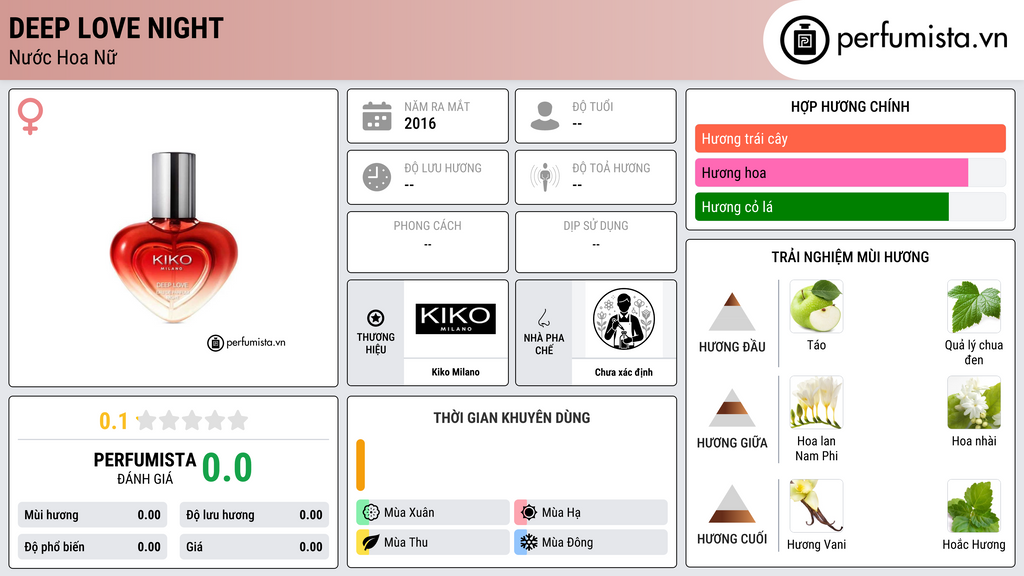Image resolution: width=1024 pixels, height=576 pixels.
Task: Select the Mùa Thu season chip
Action: pos(433,542)
